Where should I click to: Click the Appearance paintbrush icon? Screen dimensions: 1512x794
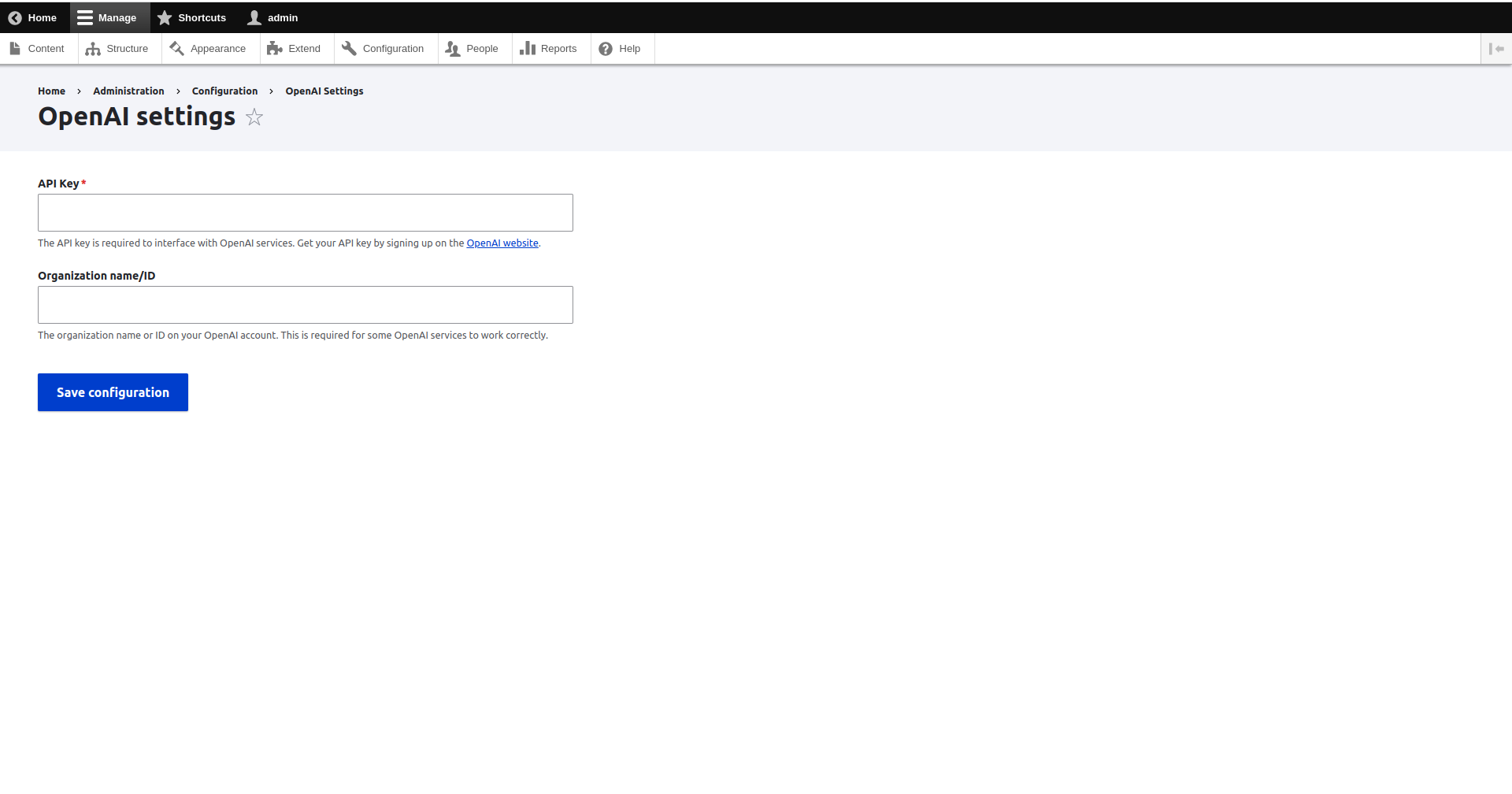(x=176, y=49)
